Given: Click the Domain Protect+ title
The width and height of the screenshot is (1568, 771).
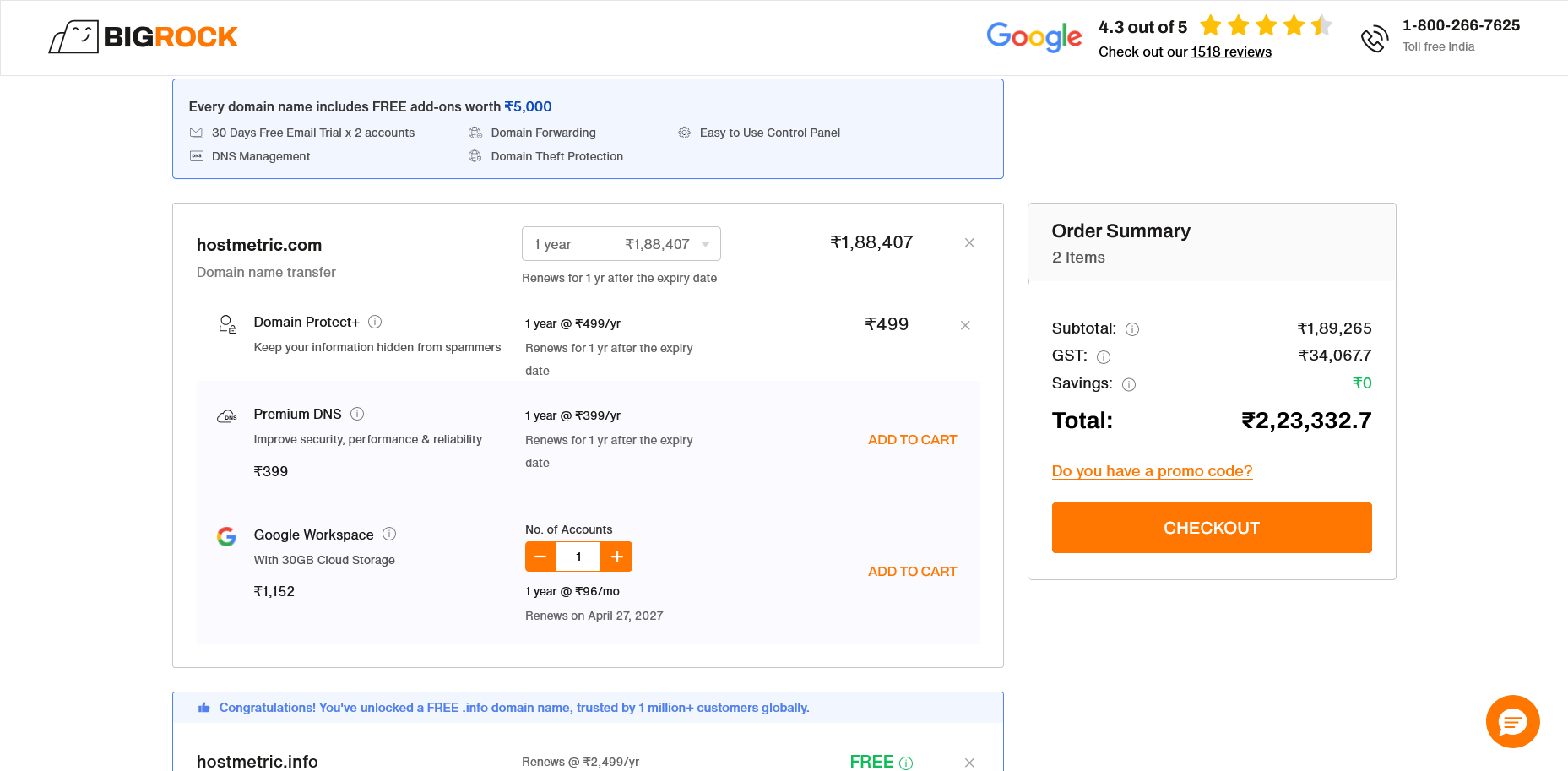Looking at the screenshot, I should [x=307, y=322].
